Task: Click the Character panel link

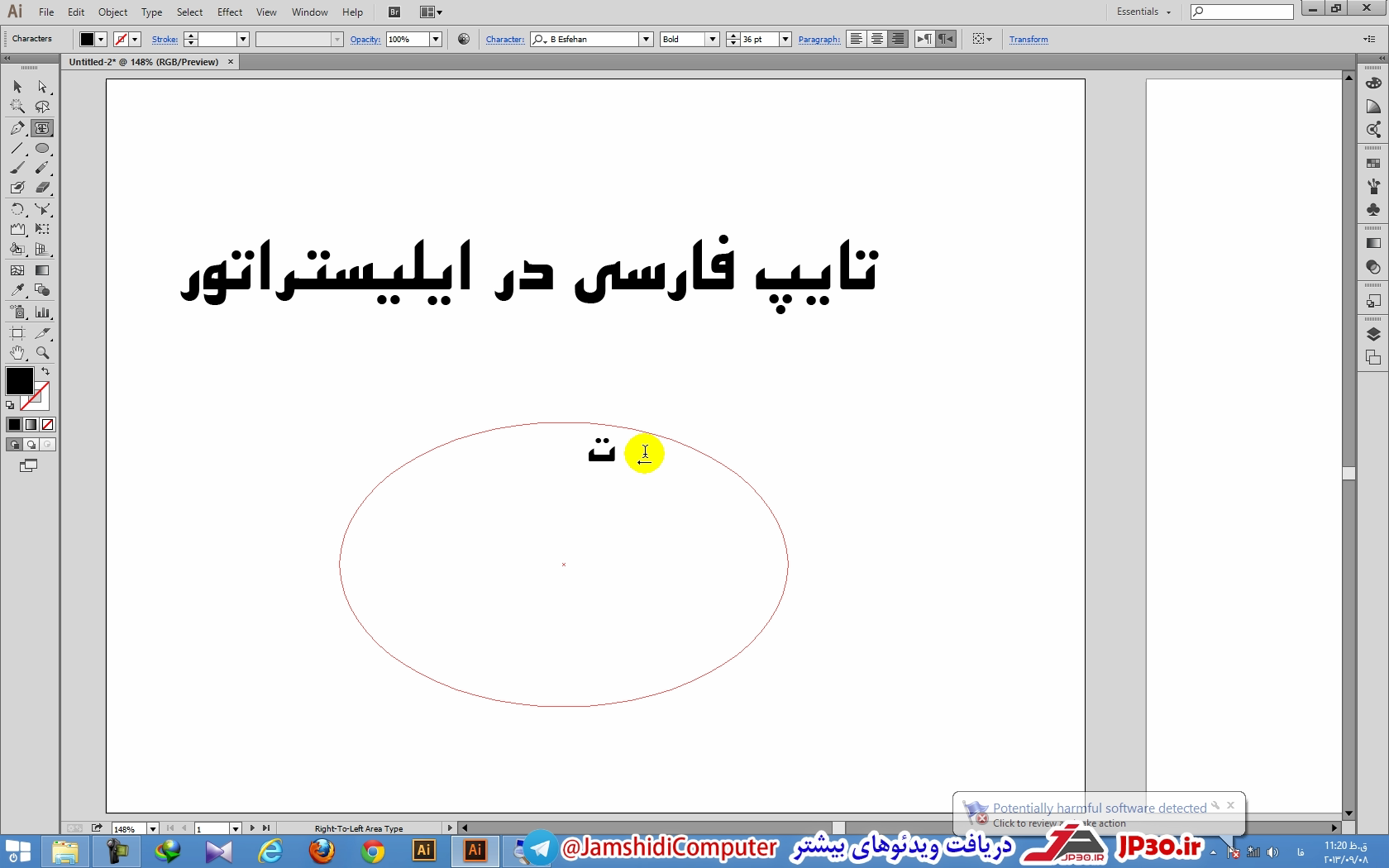Action: pyautogui.click(x=504, y=39)
